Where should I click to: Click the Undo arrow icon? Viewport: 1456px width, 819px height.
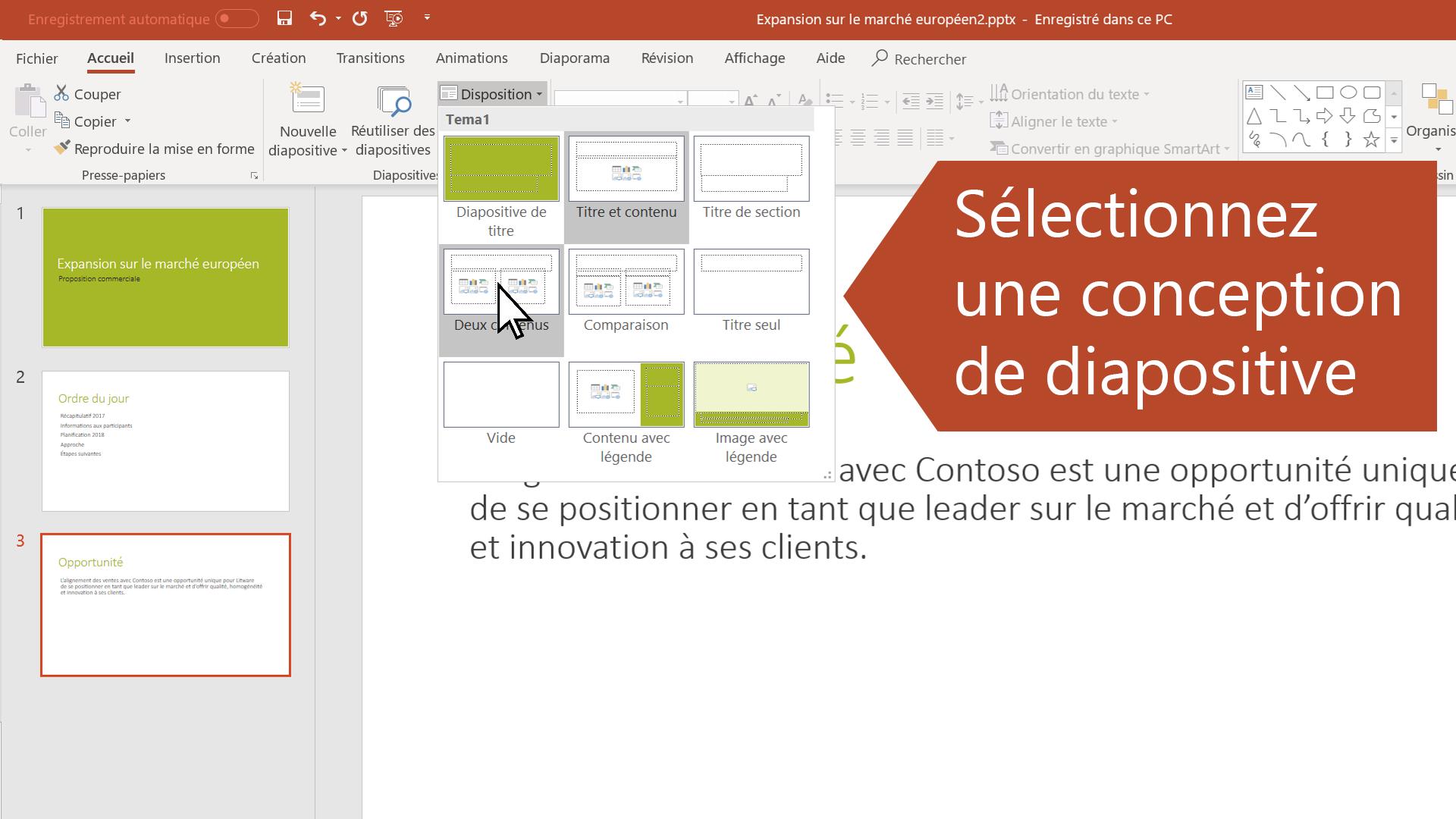(x=318, y=18)
